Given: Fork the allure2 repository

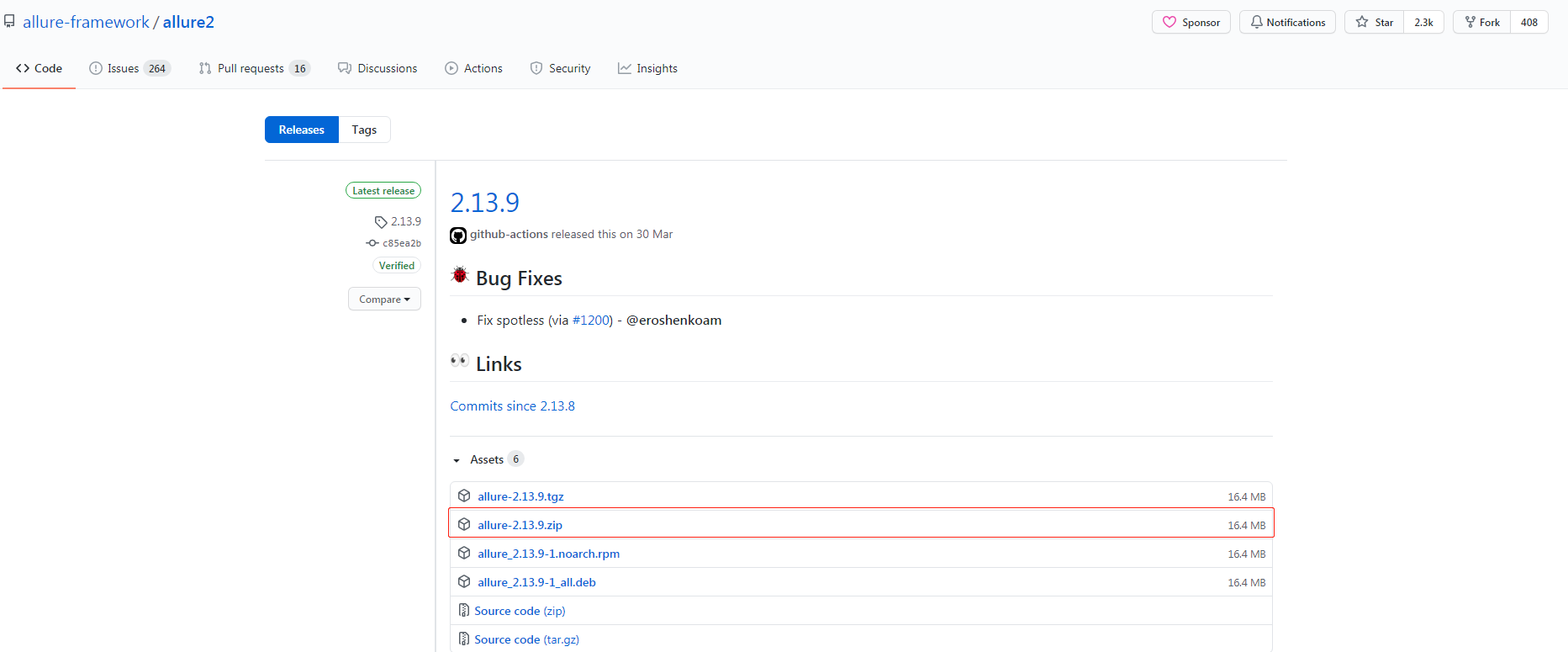Looking at the screenshot, I should click(x=1481, y=22).
